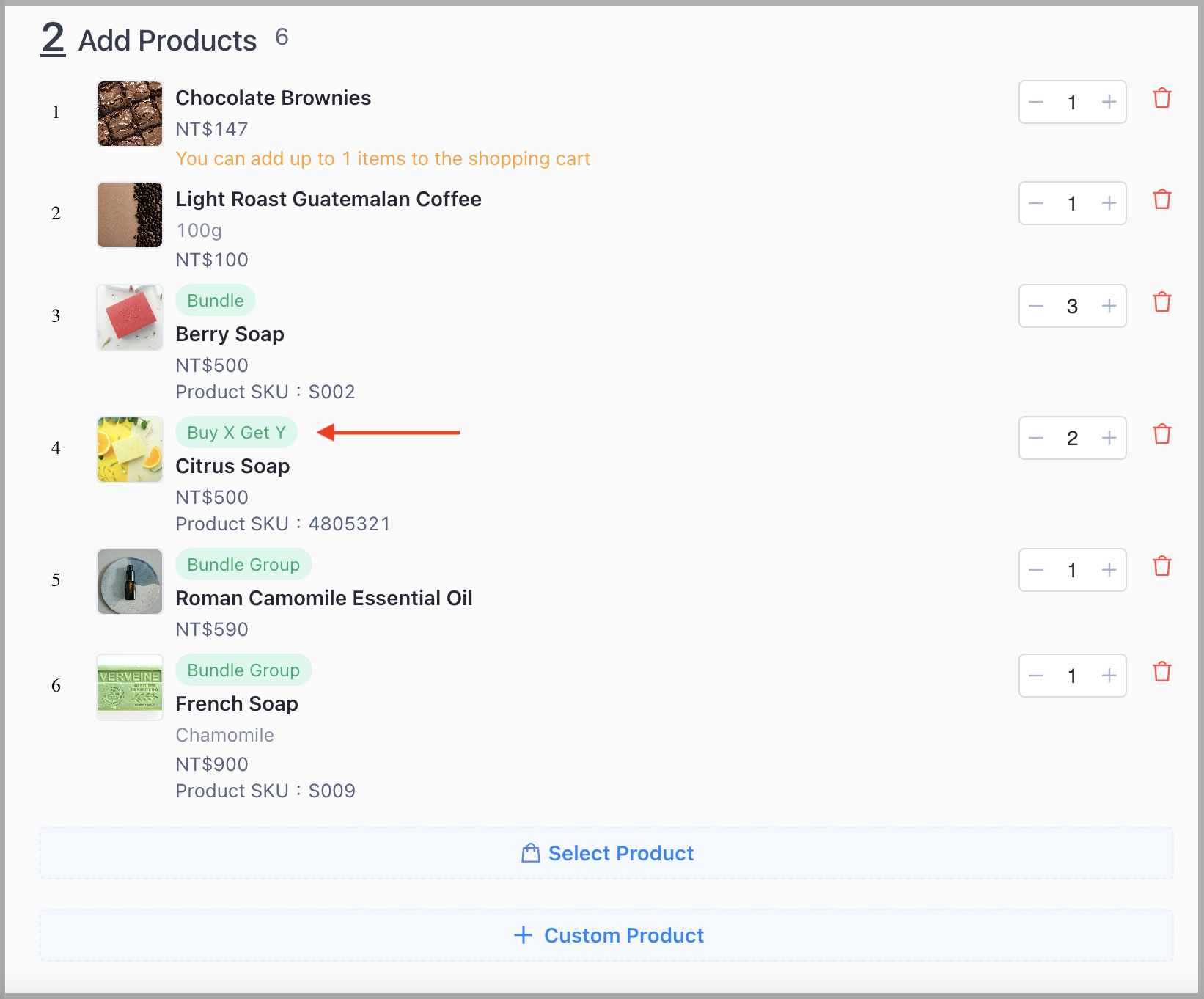
Task: Decrease Berry Soap quantity with minus
Action: [1036, 306]
